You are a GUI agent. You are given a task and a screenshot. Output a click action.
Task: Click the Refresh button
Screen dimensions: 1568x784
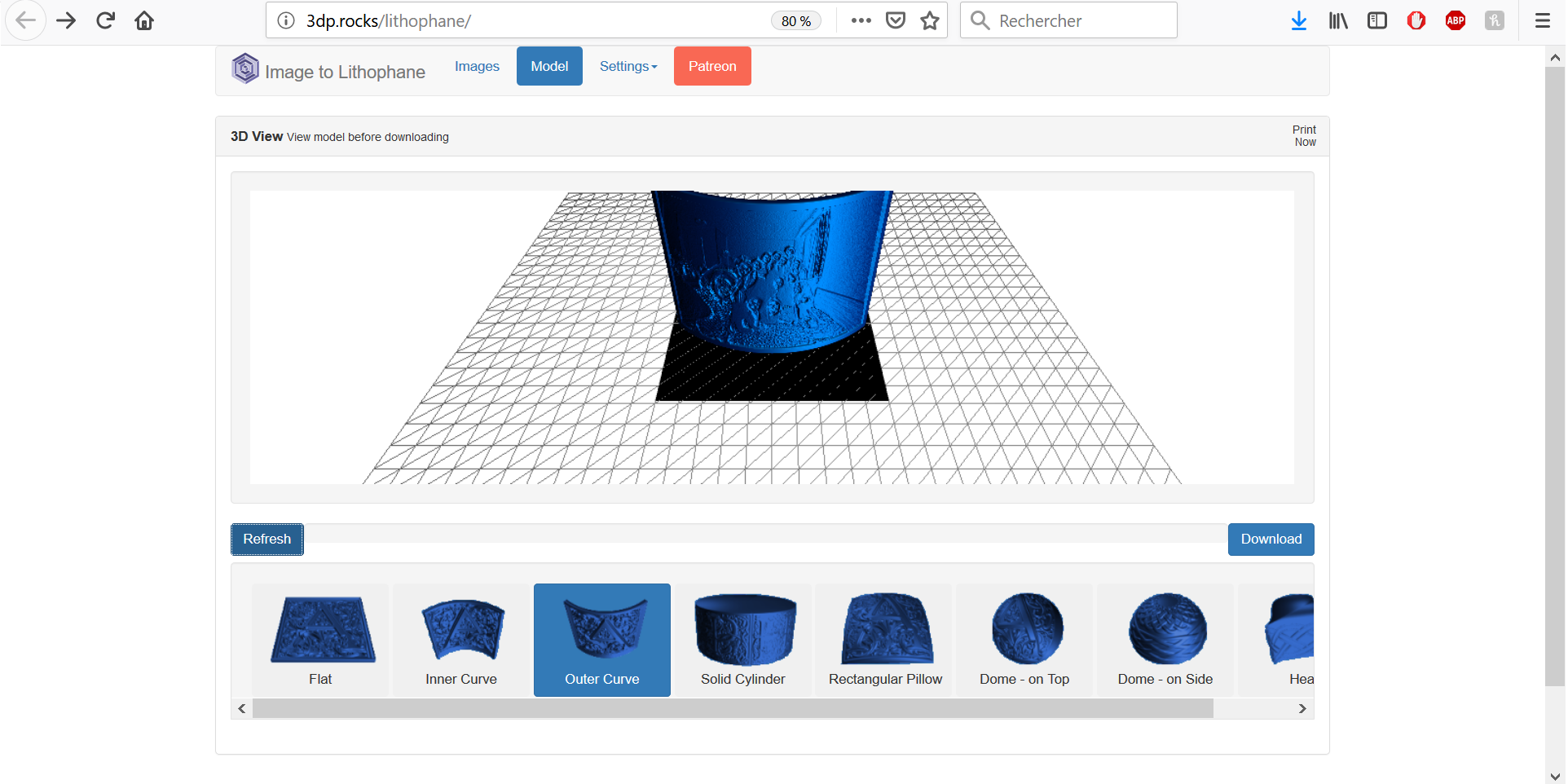pos(267,540)
